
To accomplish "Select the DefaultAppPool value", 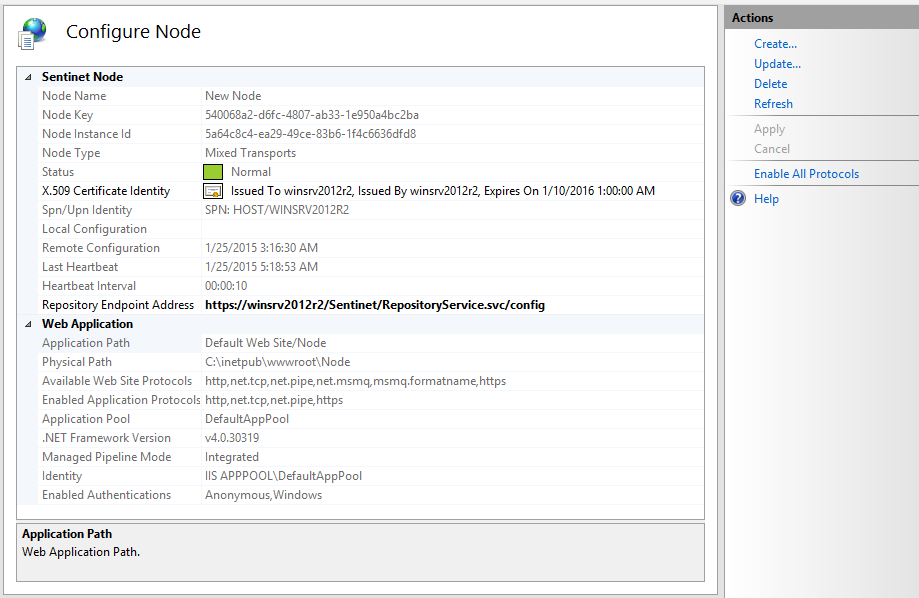I will pos(247,419).
